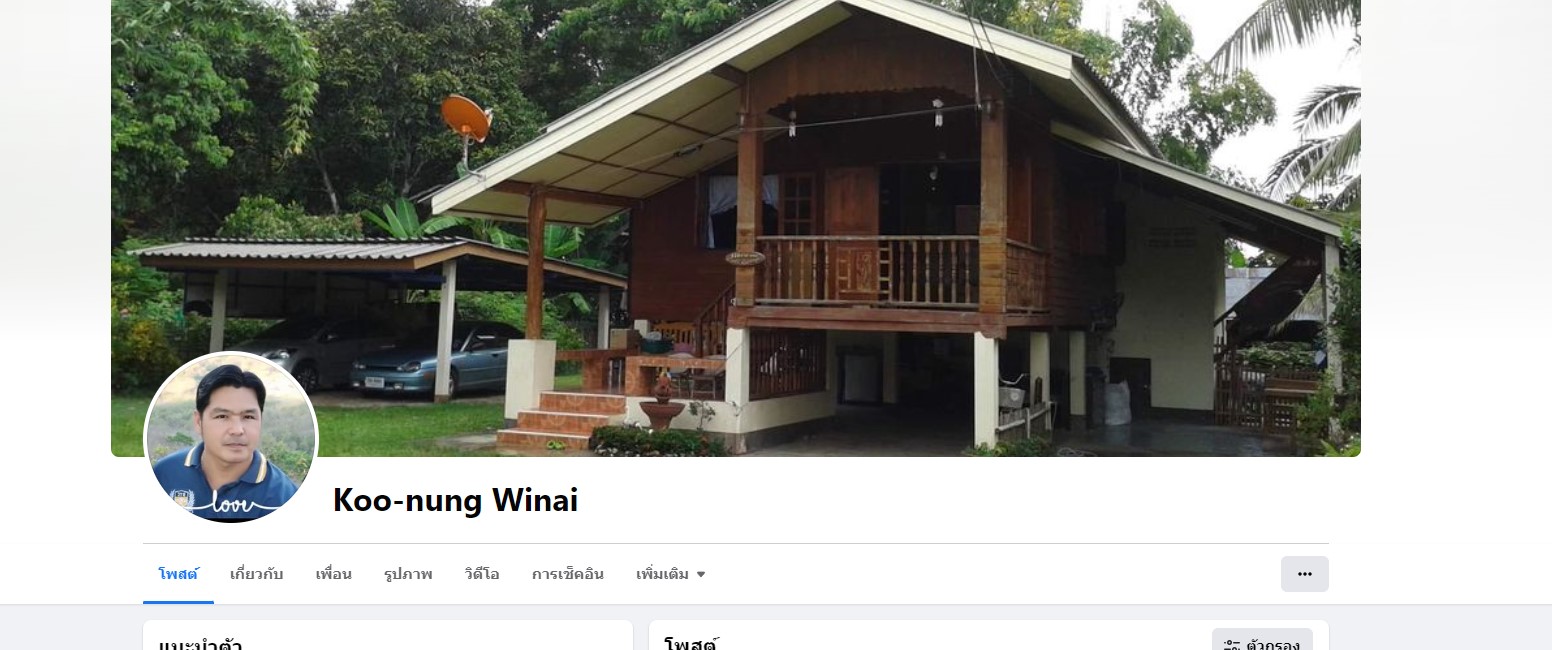
Task: Click the profile name Koo-nung Winai
Action: 455,499
